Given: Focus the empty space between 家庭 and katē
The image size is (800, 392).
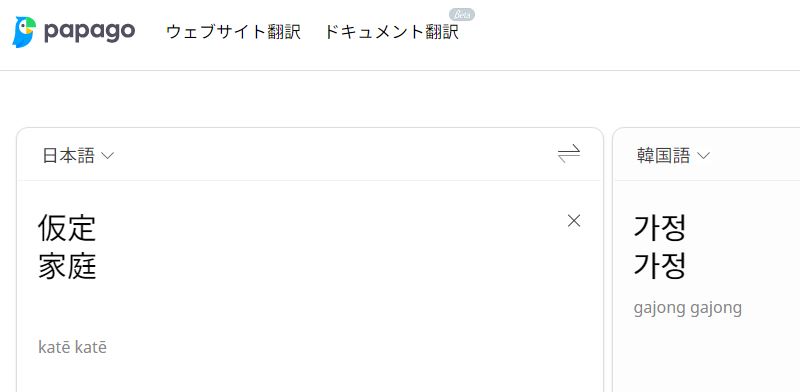Looking at the screenshot, I should click(204, 310).
